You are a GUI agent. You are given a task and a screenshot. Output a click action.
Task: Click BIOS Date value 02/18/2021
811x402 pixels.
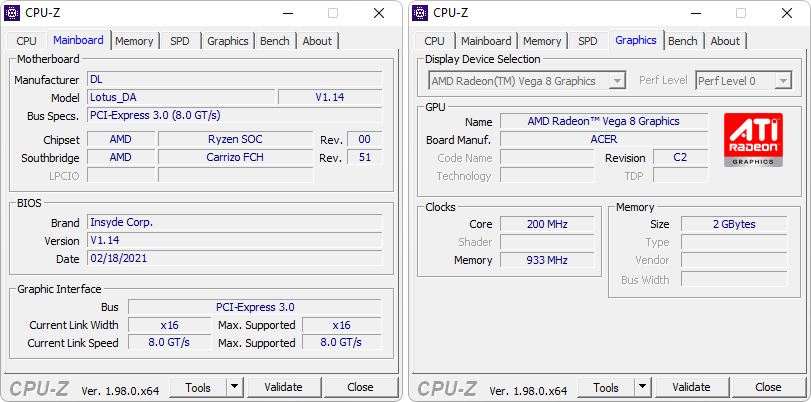[235, 258]
